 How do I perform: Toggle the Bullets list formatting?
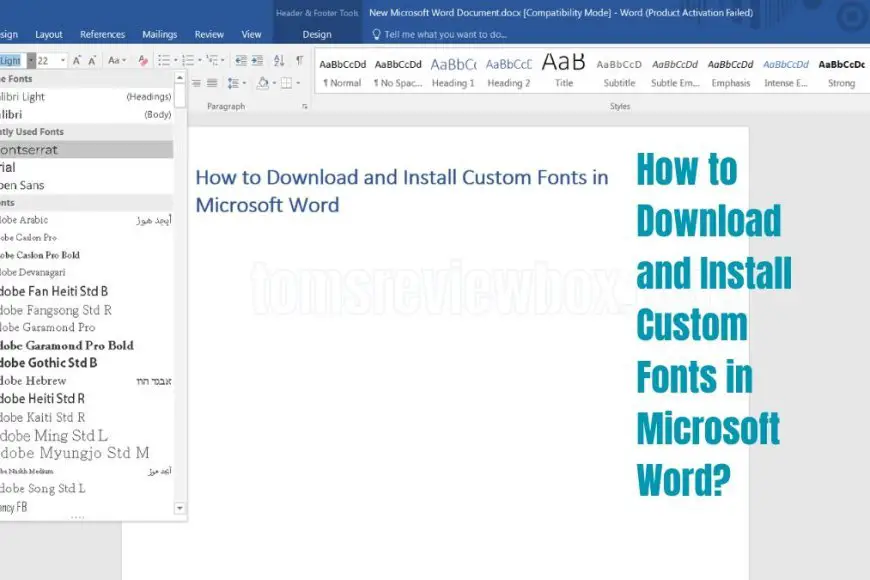click(x=164, y=59)
